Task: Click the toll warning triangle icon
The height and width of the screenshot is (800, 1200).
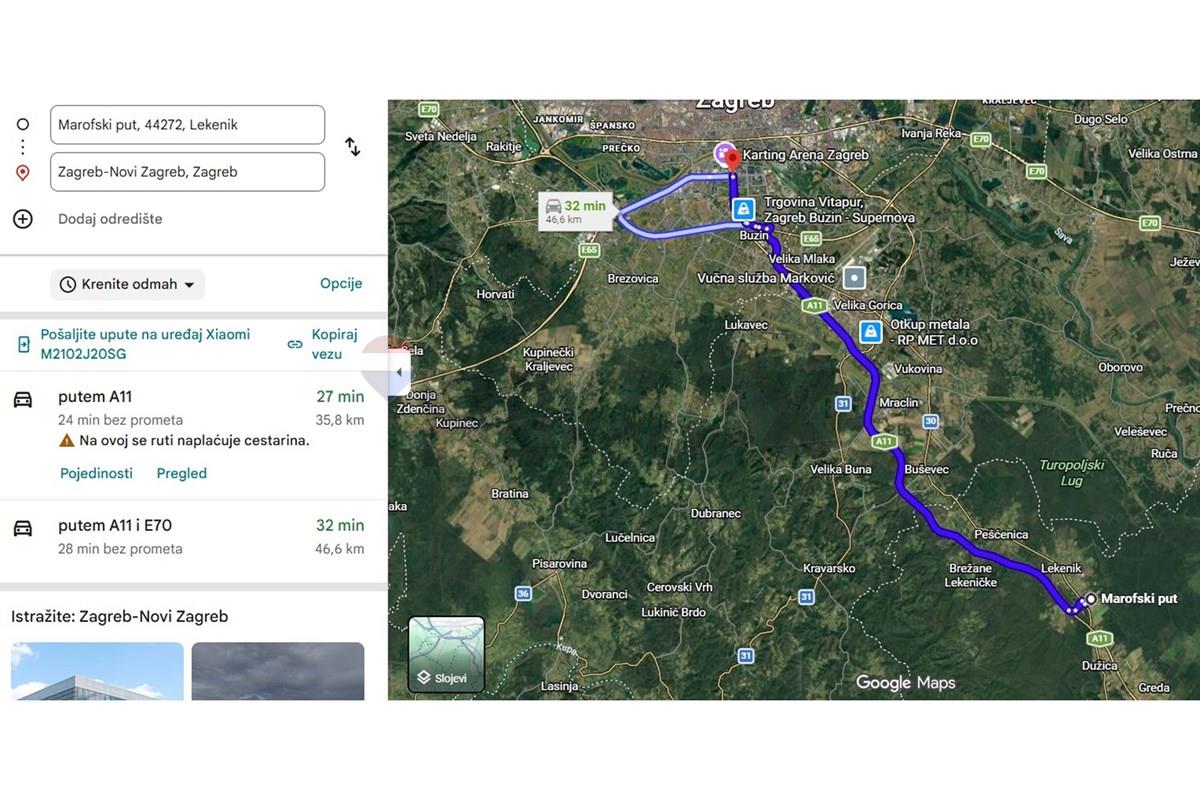Action: tap(66, 441)
